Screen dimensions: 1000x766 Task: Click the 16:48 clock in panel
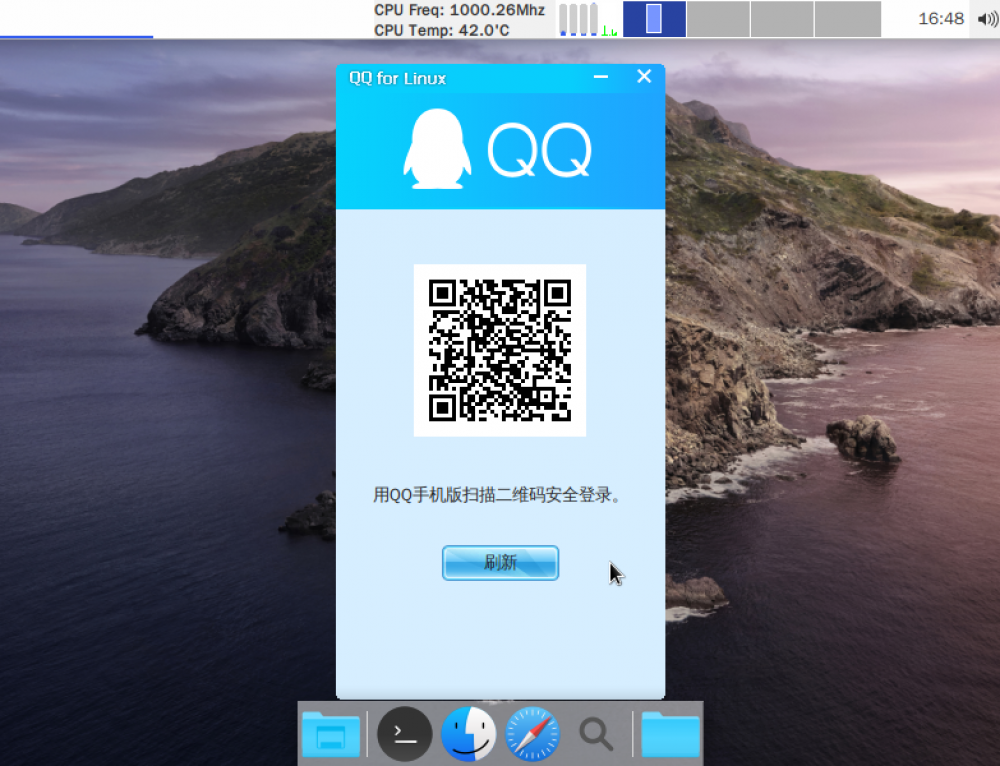(x=940, y=19)
